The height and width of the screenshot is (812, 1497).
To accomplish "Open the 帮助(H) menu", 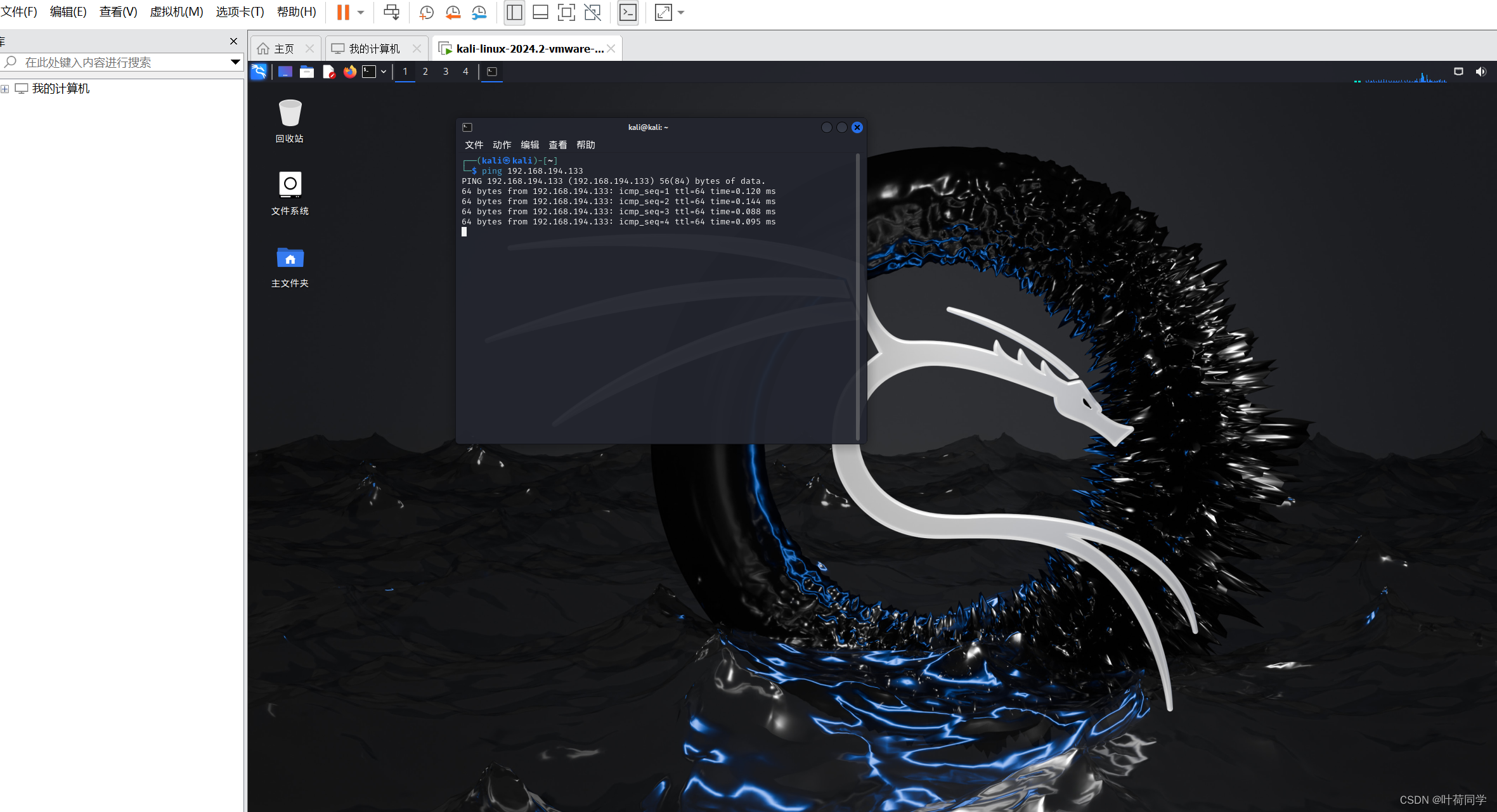I will click(296, 12).
